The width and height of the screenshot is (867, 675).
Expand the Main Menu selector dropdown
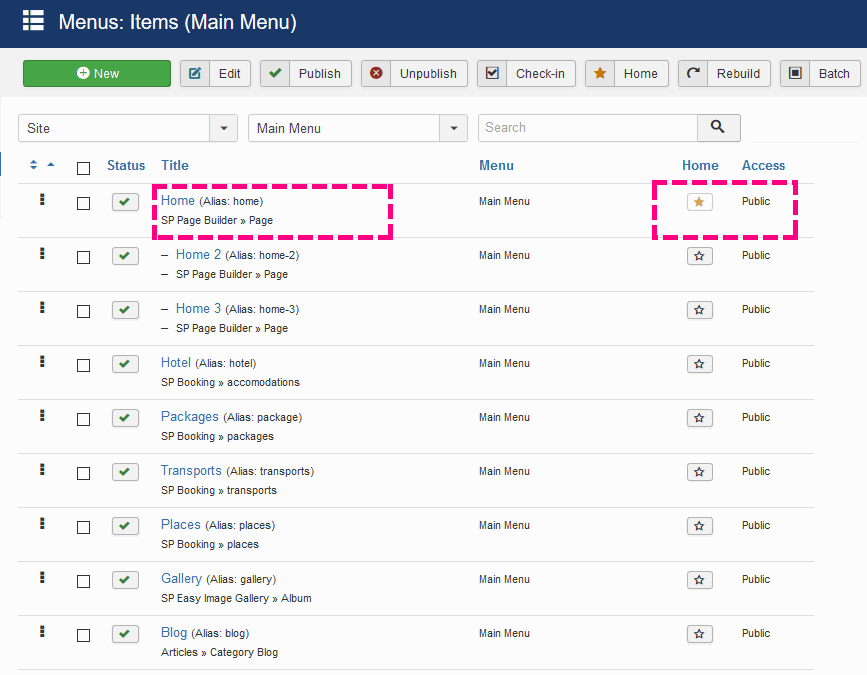[357, 128]
